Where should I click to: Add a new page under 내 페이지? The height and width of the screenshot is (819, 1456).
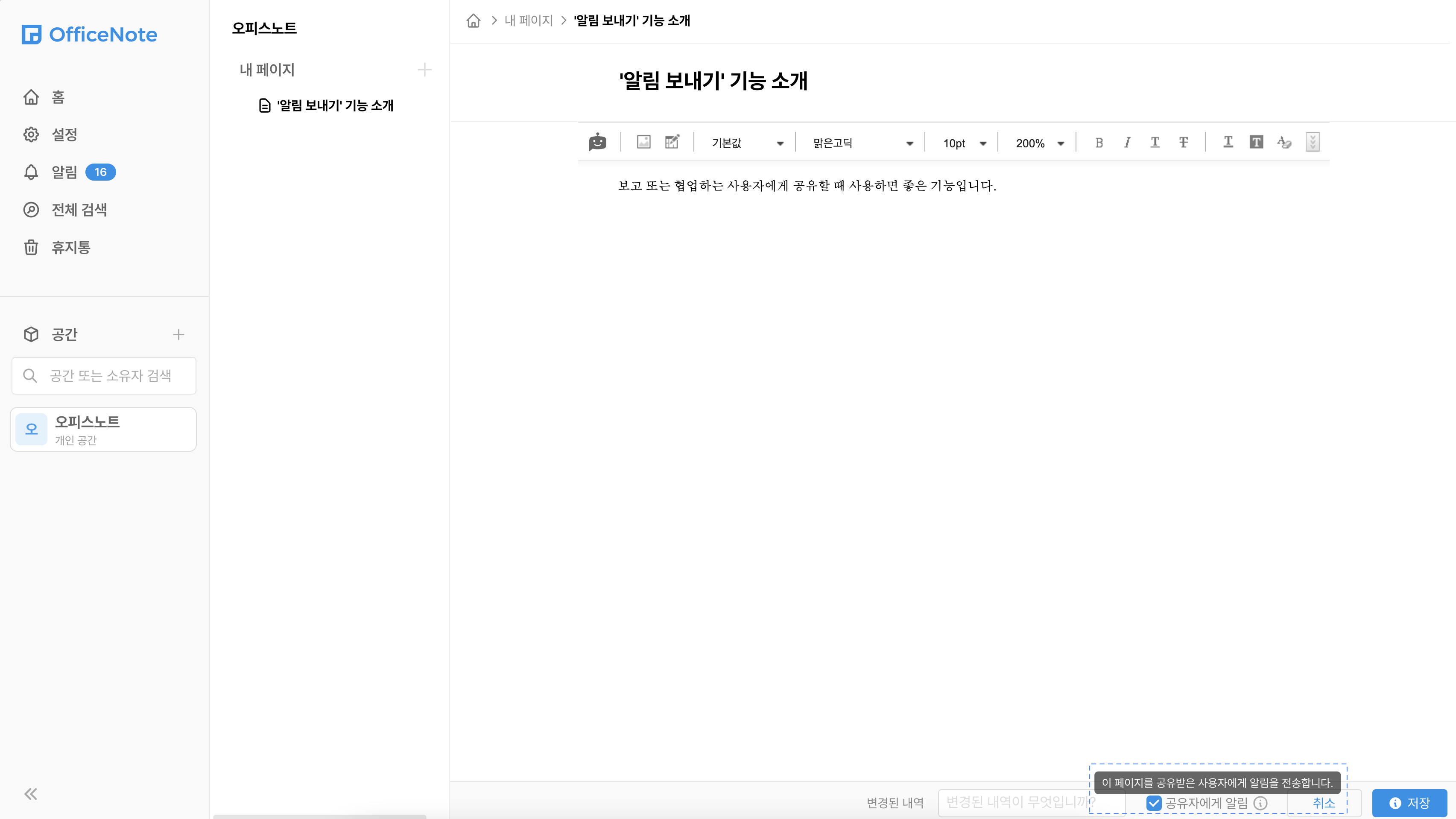[x=424, y=70]
